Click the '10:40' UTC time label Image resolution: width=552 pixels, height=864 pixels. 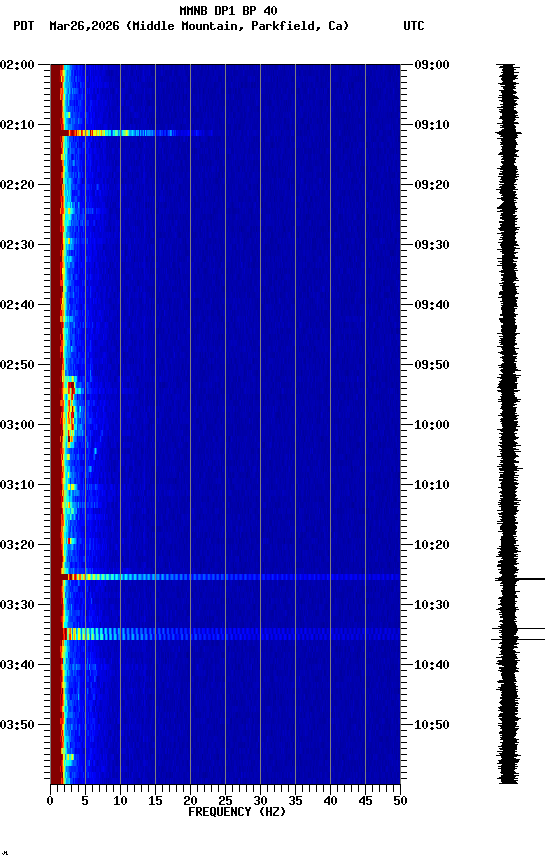(x=432, y=665)
